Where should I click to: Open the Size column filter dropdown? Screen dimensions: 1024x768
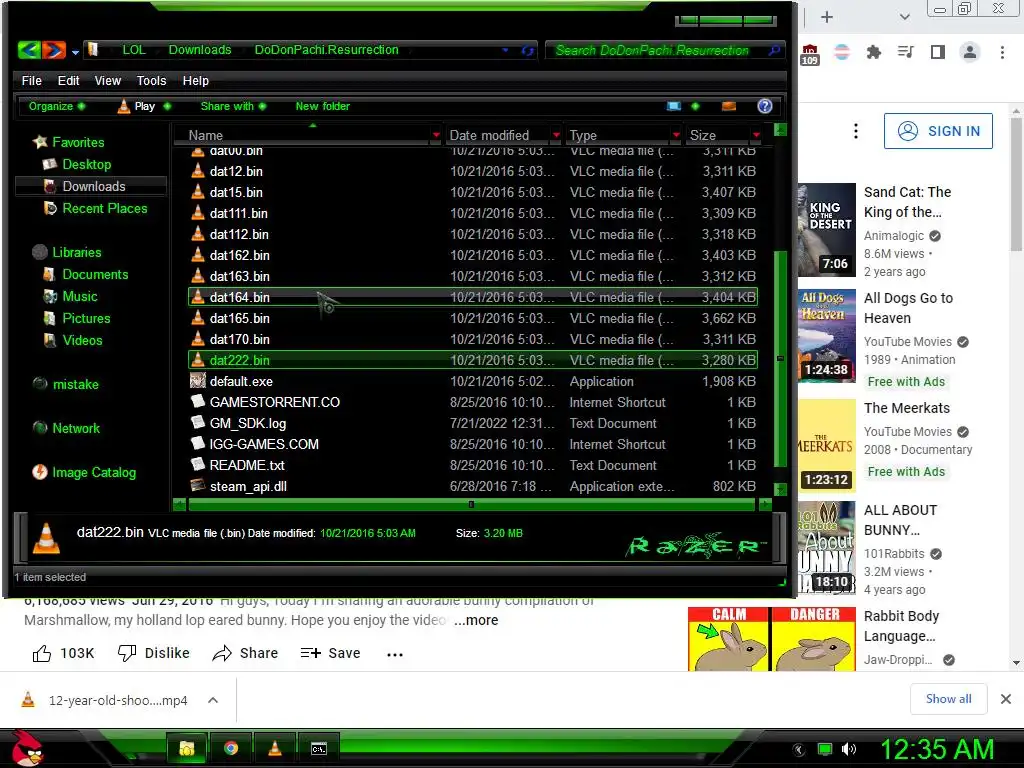click(x=756, y=135)
